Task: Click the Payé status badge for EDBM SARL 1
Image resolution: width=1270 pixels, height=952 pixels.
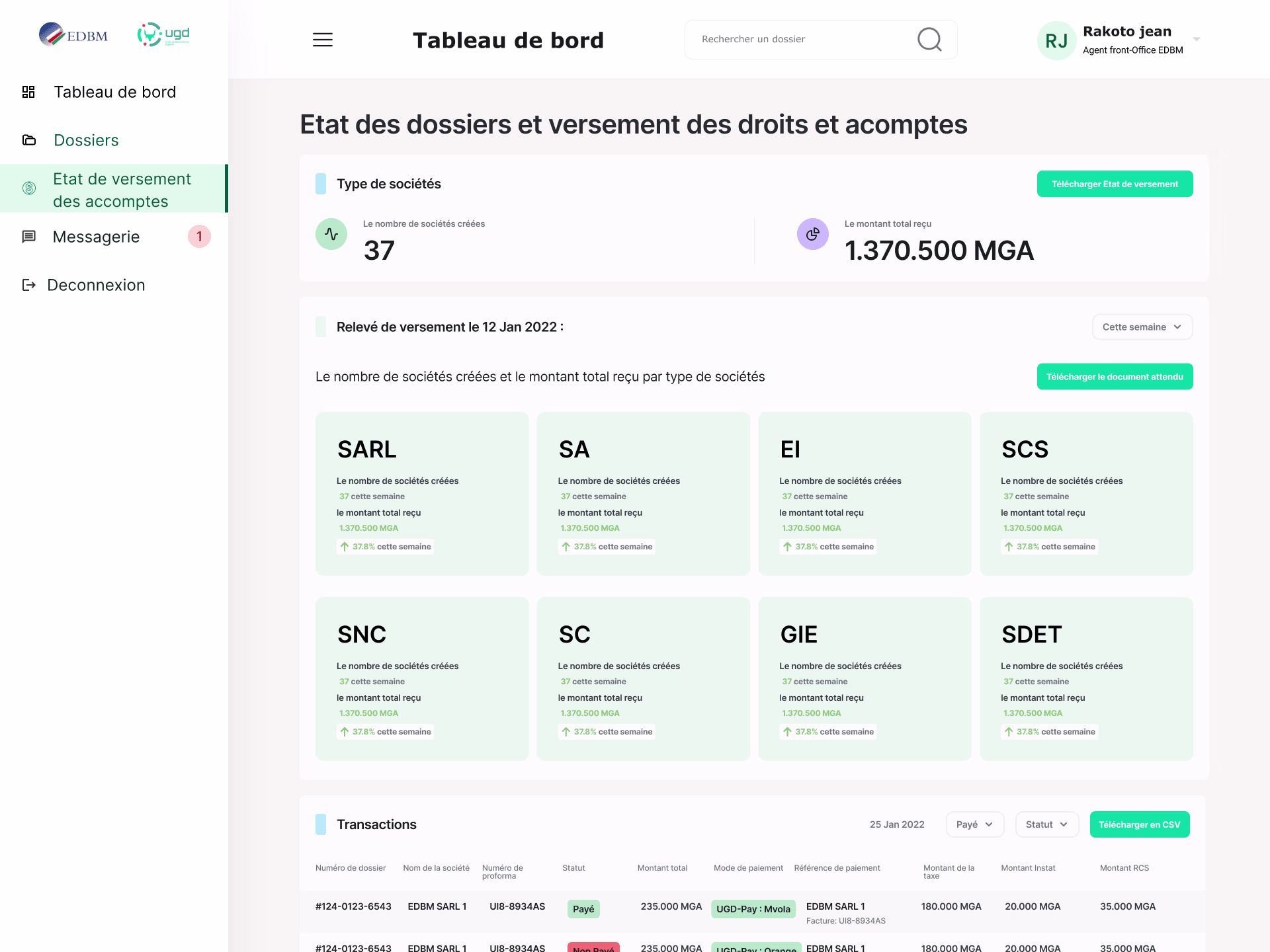Action: pos(583,909)
